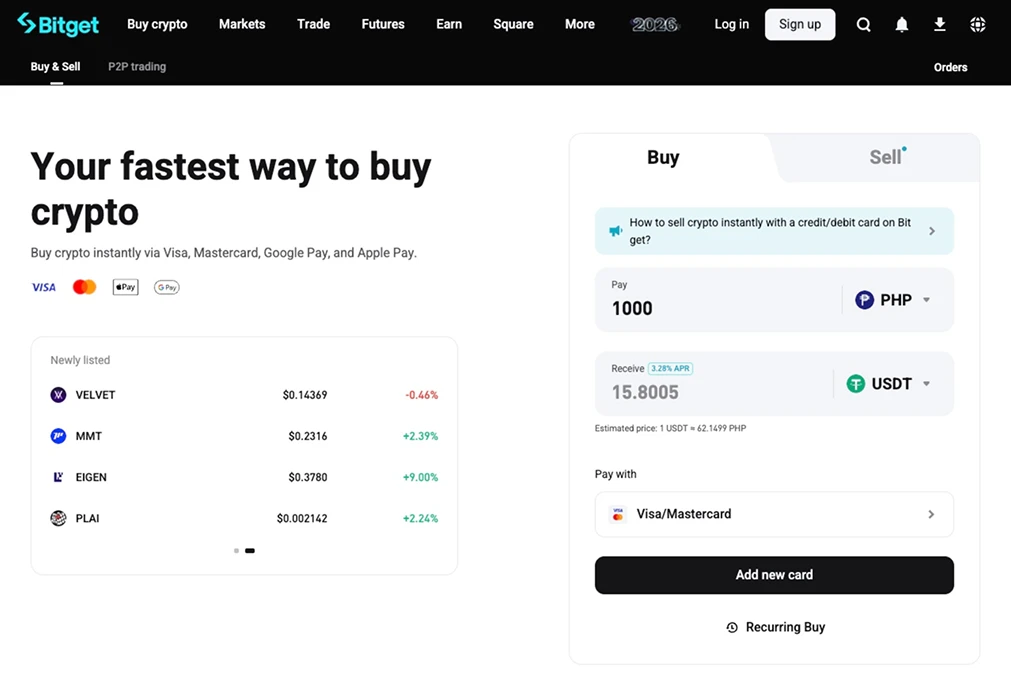Click the EIGEN change +9.00%
Image resolution: width=1011 pixels, height=675 pixels.
click(x=420, y=477)
